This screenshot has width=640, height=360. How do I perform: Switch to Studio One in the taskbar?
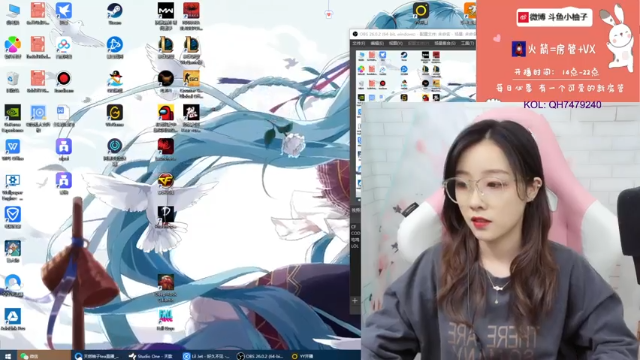[x=152, y=356]
